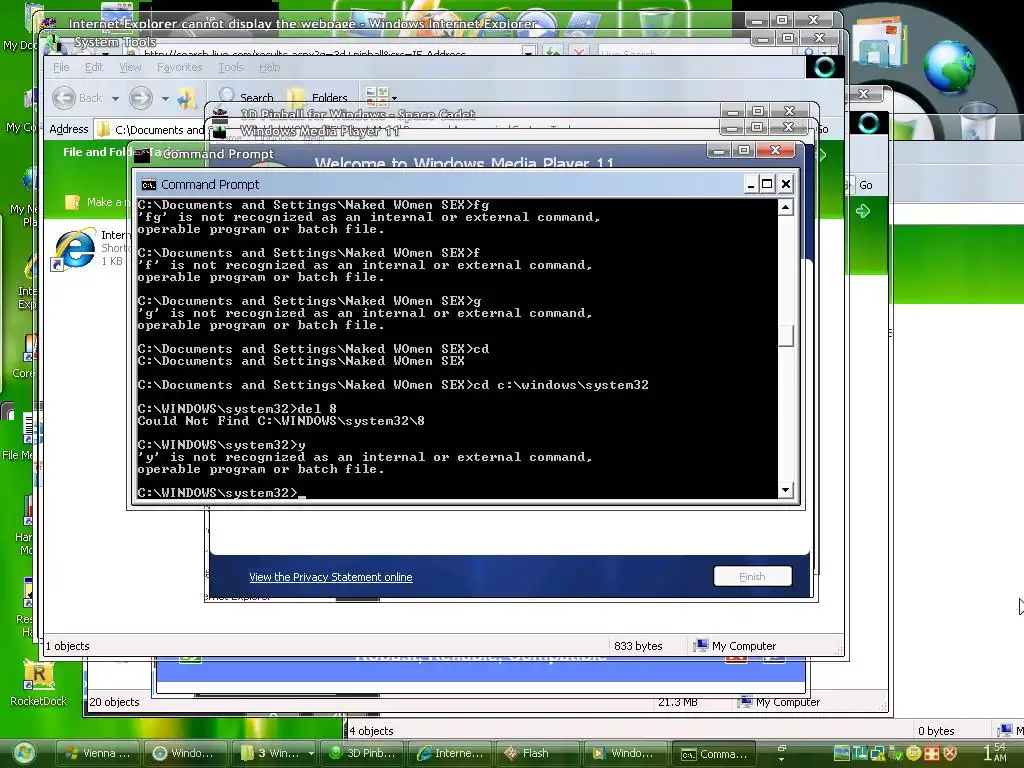Switch to the Vienna taskbar button
The height and width of the screenshot is (768, 1024).
[97, 753]
